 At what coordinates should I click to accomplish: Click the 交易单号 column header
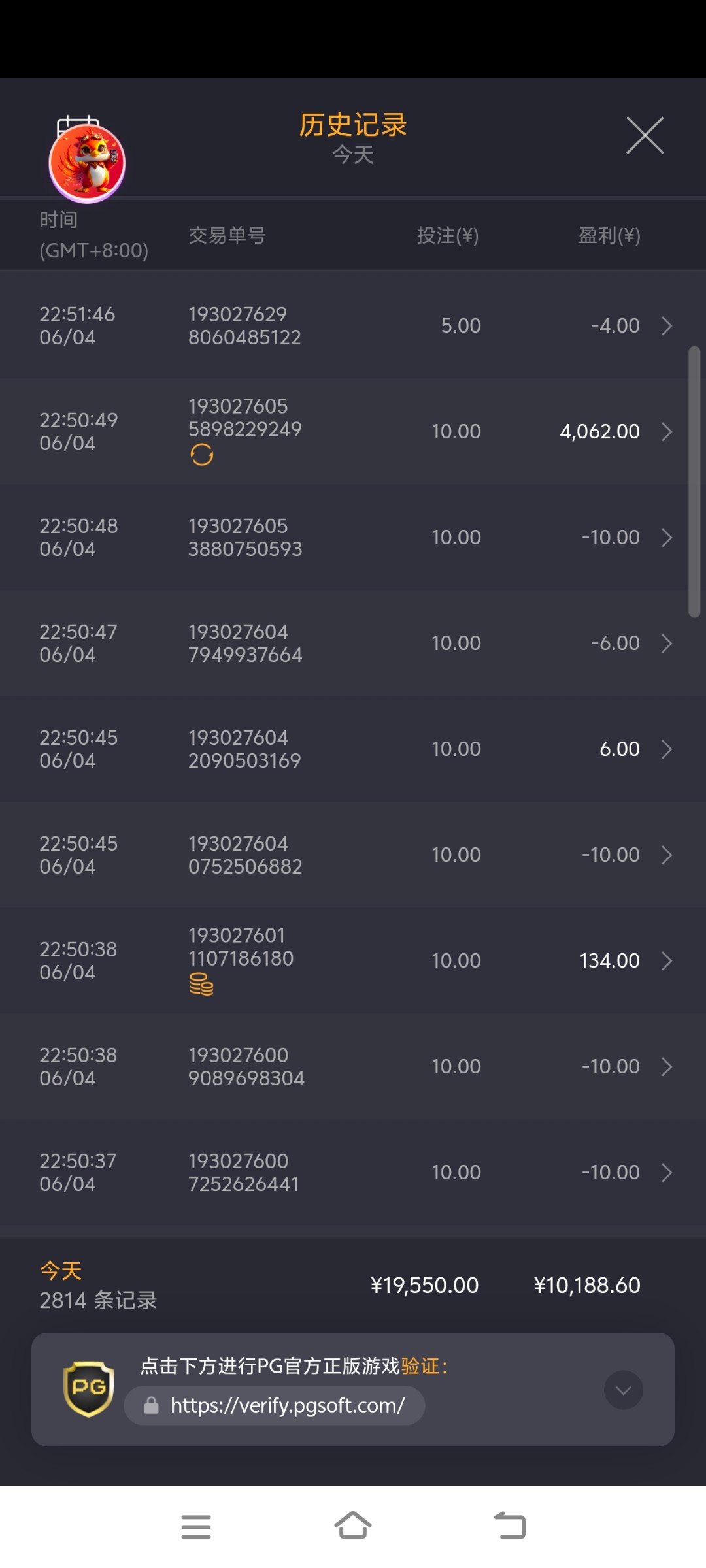point(227,235)
